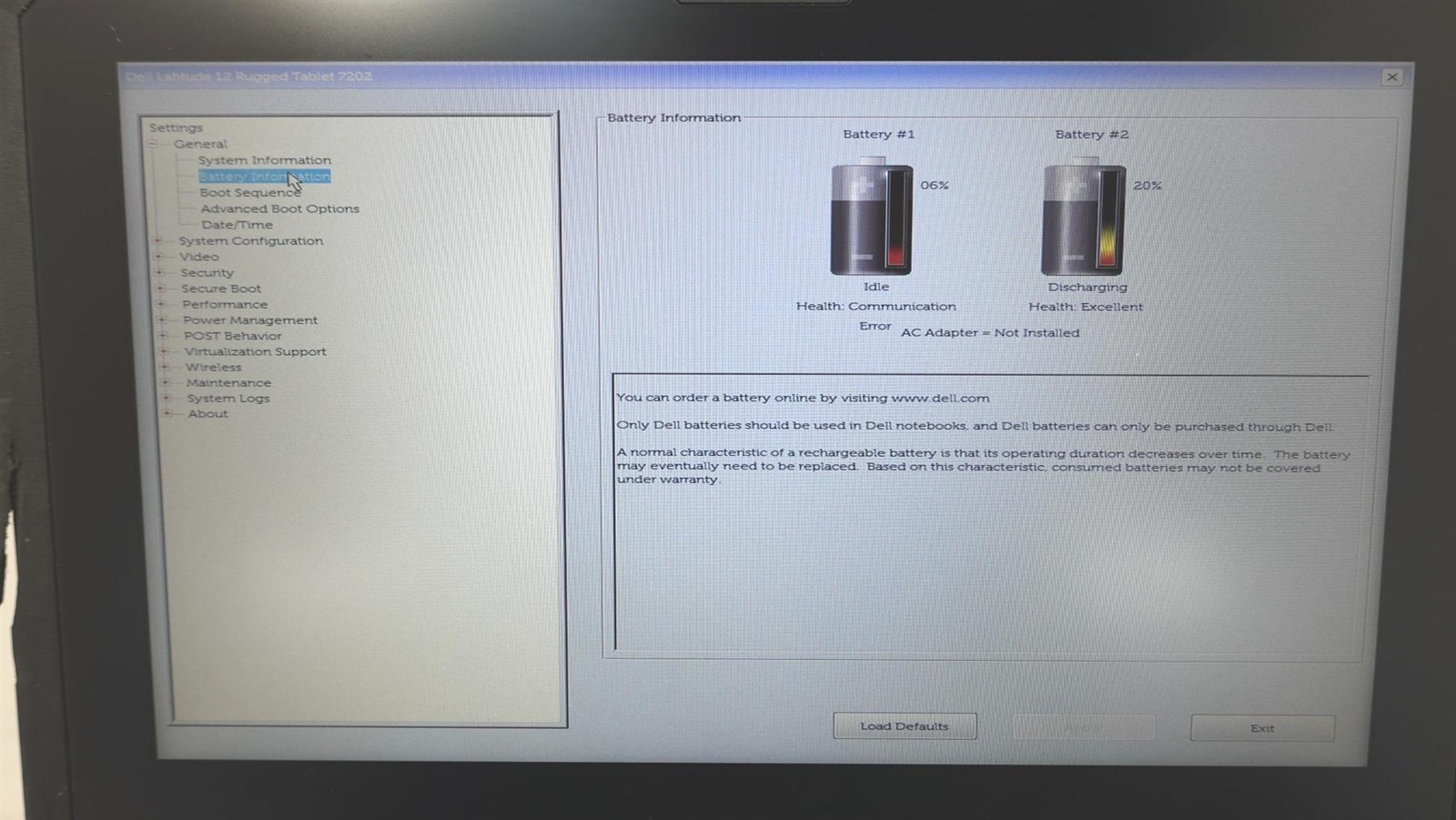The height and width of the screenshot is (820, 1456).
Task: Click the Dell Latitude 12 Rugged Tablet title
Action: pos(249,76)
